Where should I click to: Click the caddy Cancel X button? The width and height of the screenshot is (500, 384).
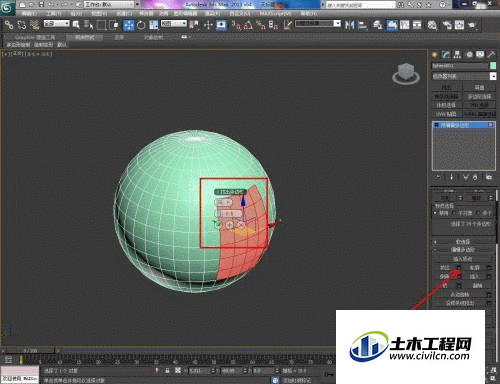(241, 225)
